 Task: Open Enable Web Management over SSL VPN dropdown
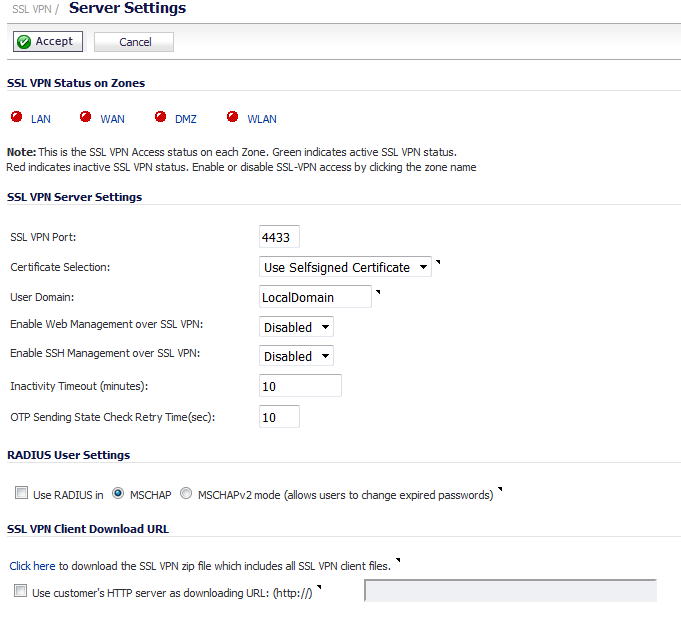(296, 327)
